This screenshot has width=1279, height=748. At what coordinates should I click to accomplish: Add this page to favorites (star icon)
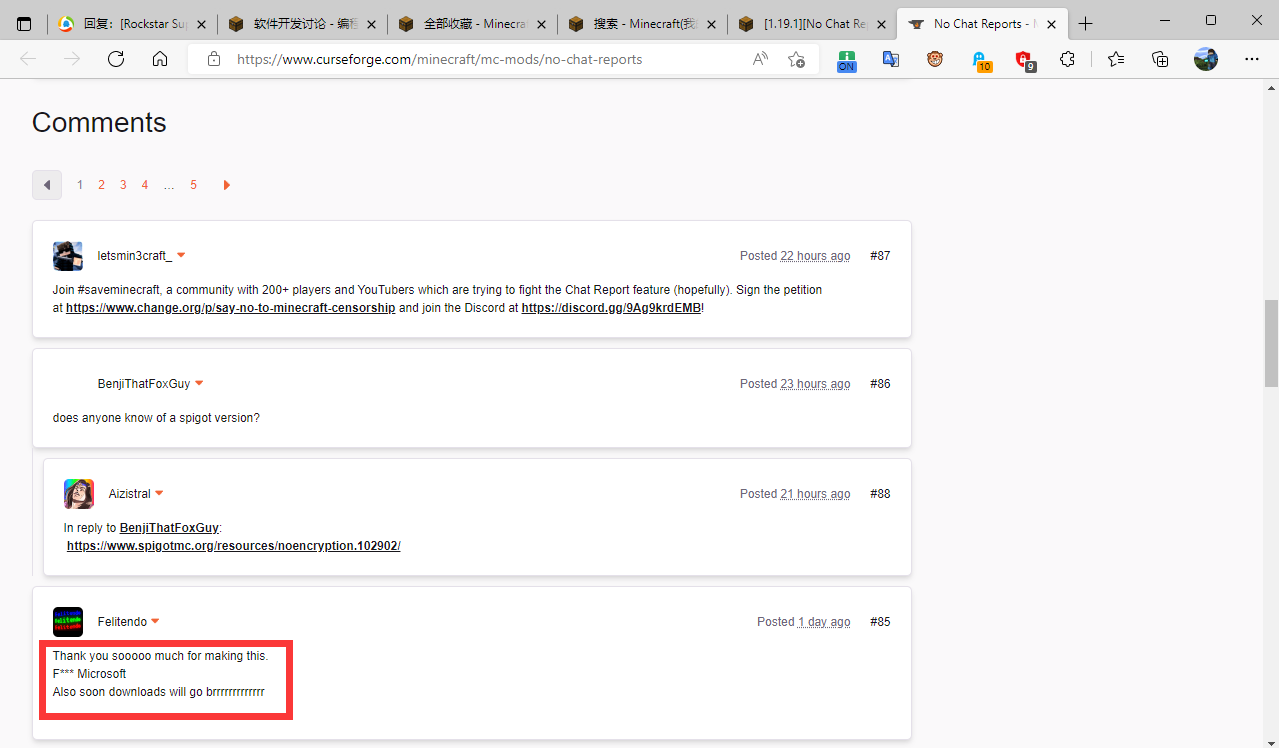tap(796, 59)
